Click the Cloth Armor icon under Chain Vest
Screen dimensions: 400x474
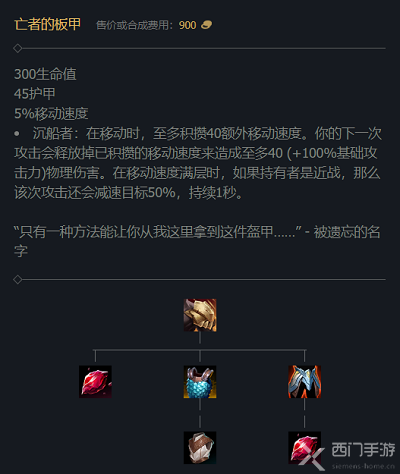coord(200,448)
